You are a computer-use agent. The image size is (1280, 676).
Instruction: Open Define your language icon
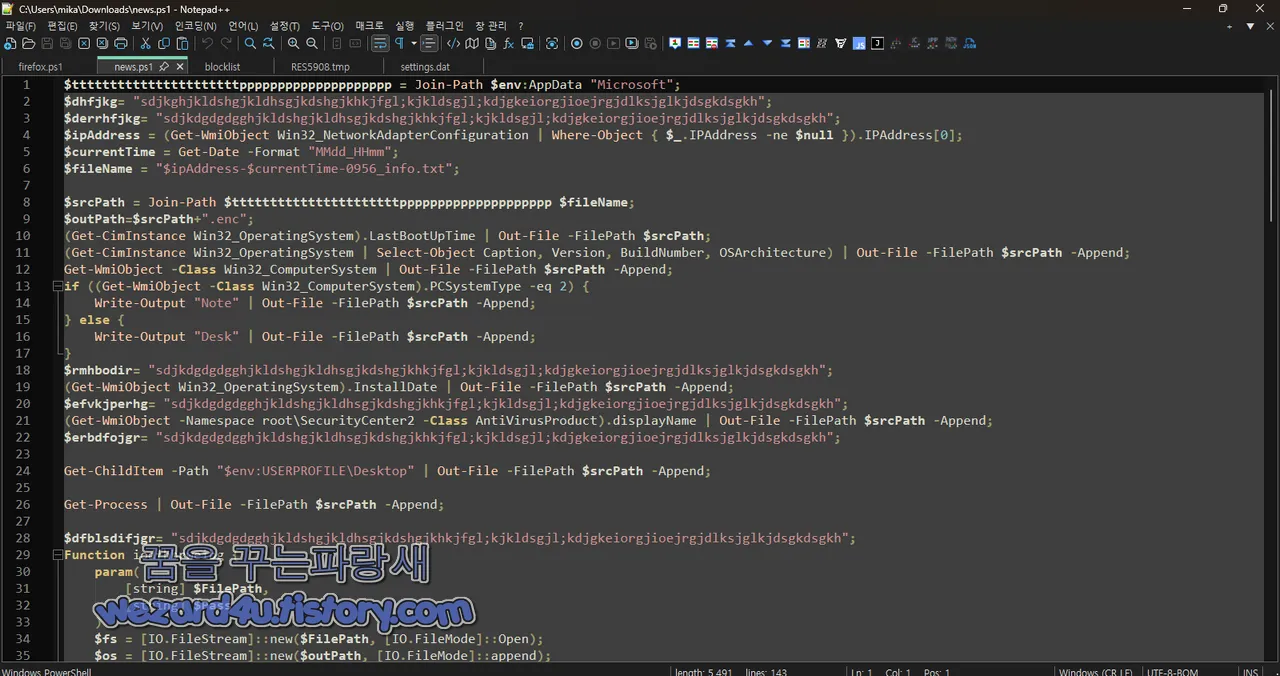tap(453, 44)
